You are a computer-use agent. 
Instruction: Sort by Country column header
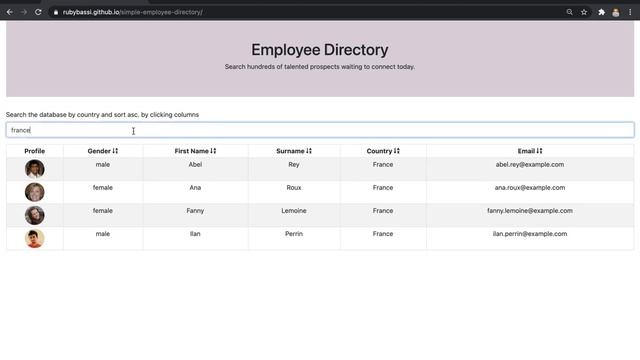tap(383, 151)
